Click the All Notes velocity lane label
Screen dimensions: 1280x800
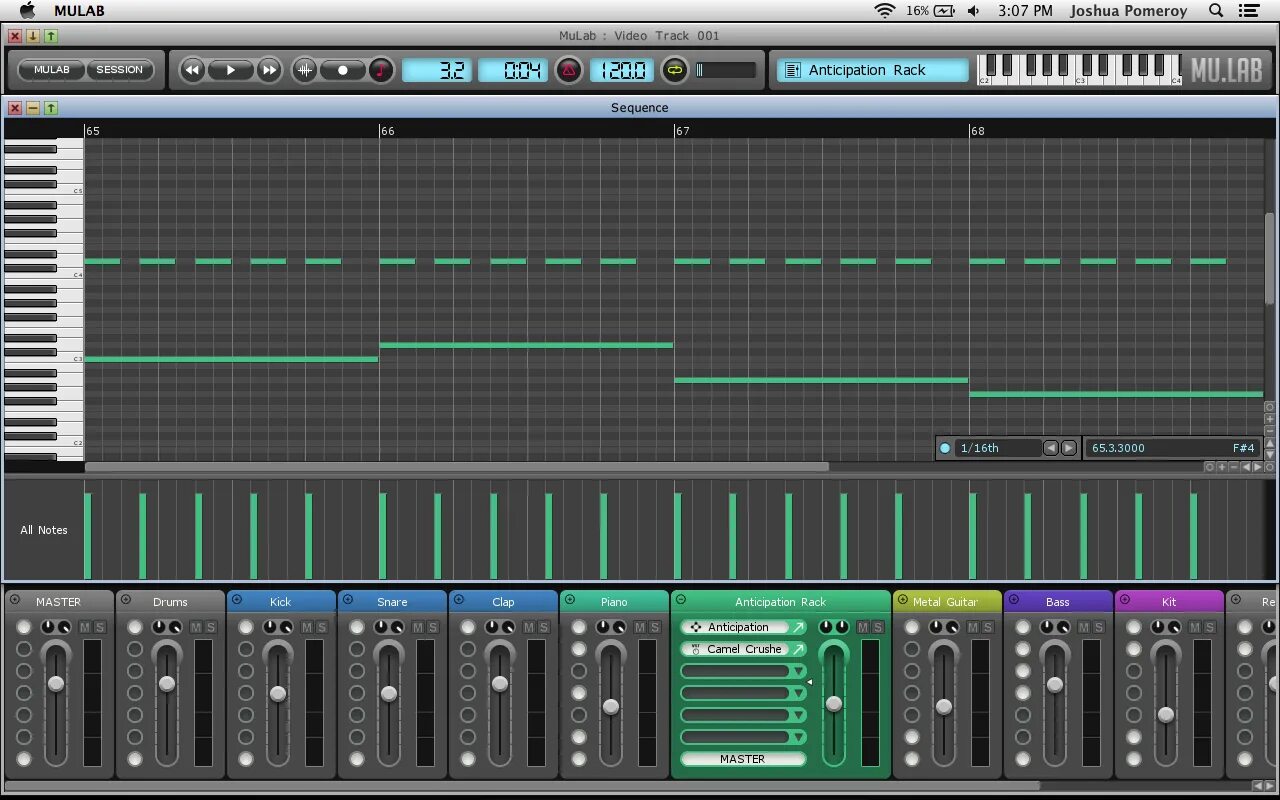pyautogui.click(x=44, y=530)
